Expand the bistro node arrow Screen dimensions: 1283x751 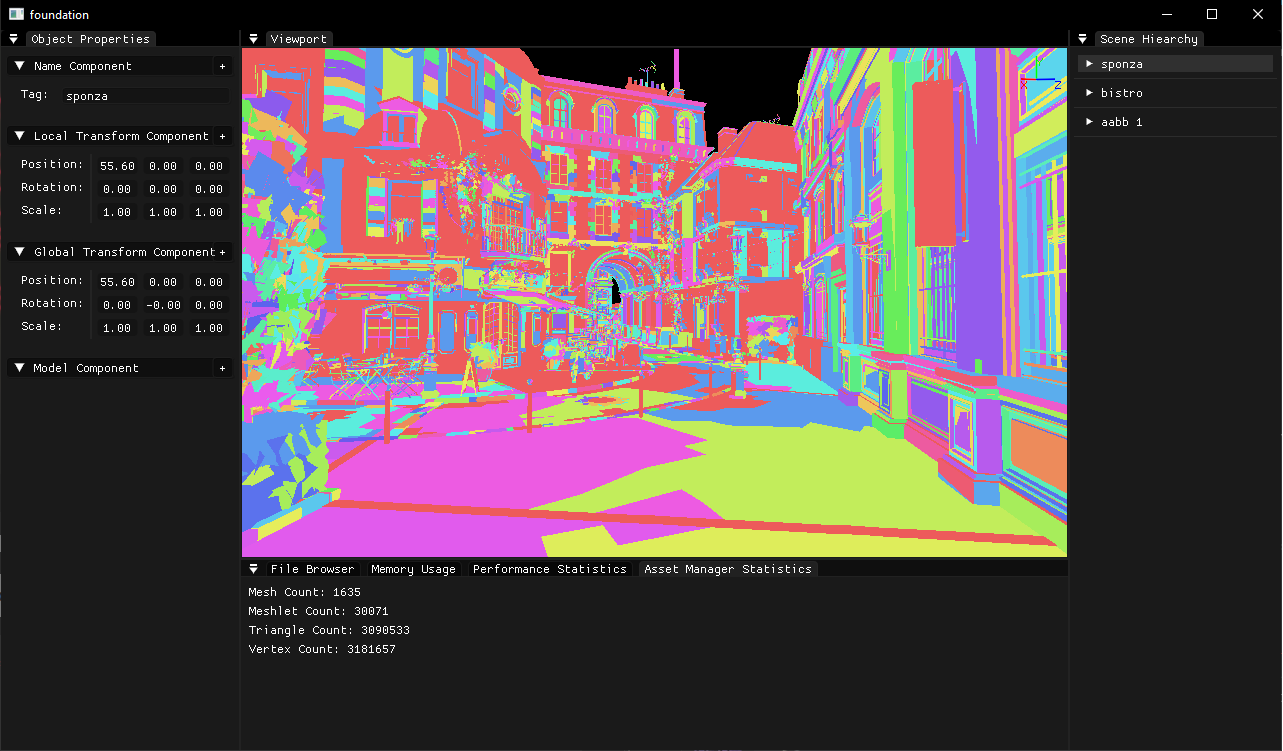tap(1090, 93)
